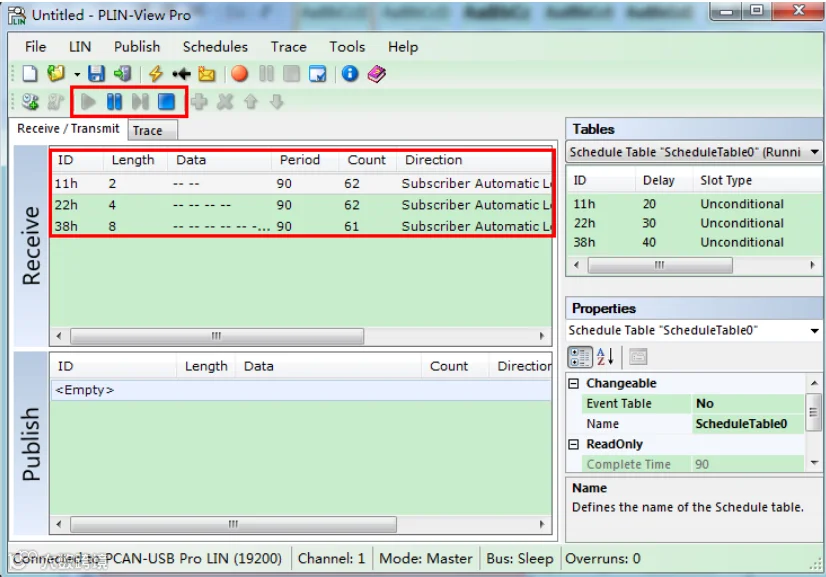Open the Properties schedule table dropdown
The width and height of the screenshot is (826, 577).
[x=814, y=331]
